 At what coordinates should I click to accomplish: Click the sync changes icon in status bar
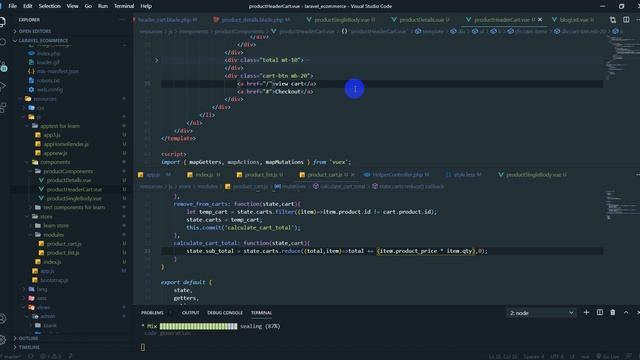[31, 356]
